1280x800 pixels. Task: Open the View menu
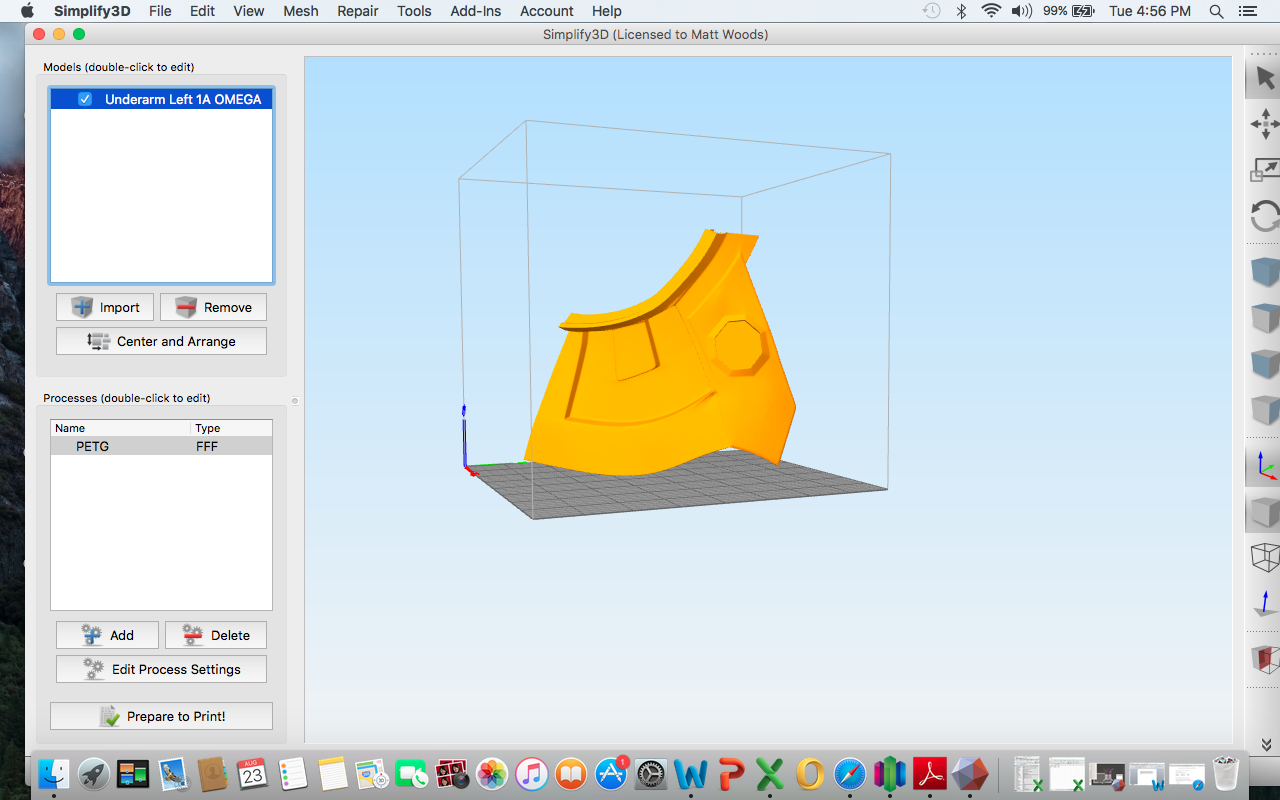[249, 11]
